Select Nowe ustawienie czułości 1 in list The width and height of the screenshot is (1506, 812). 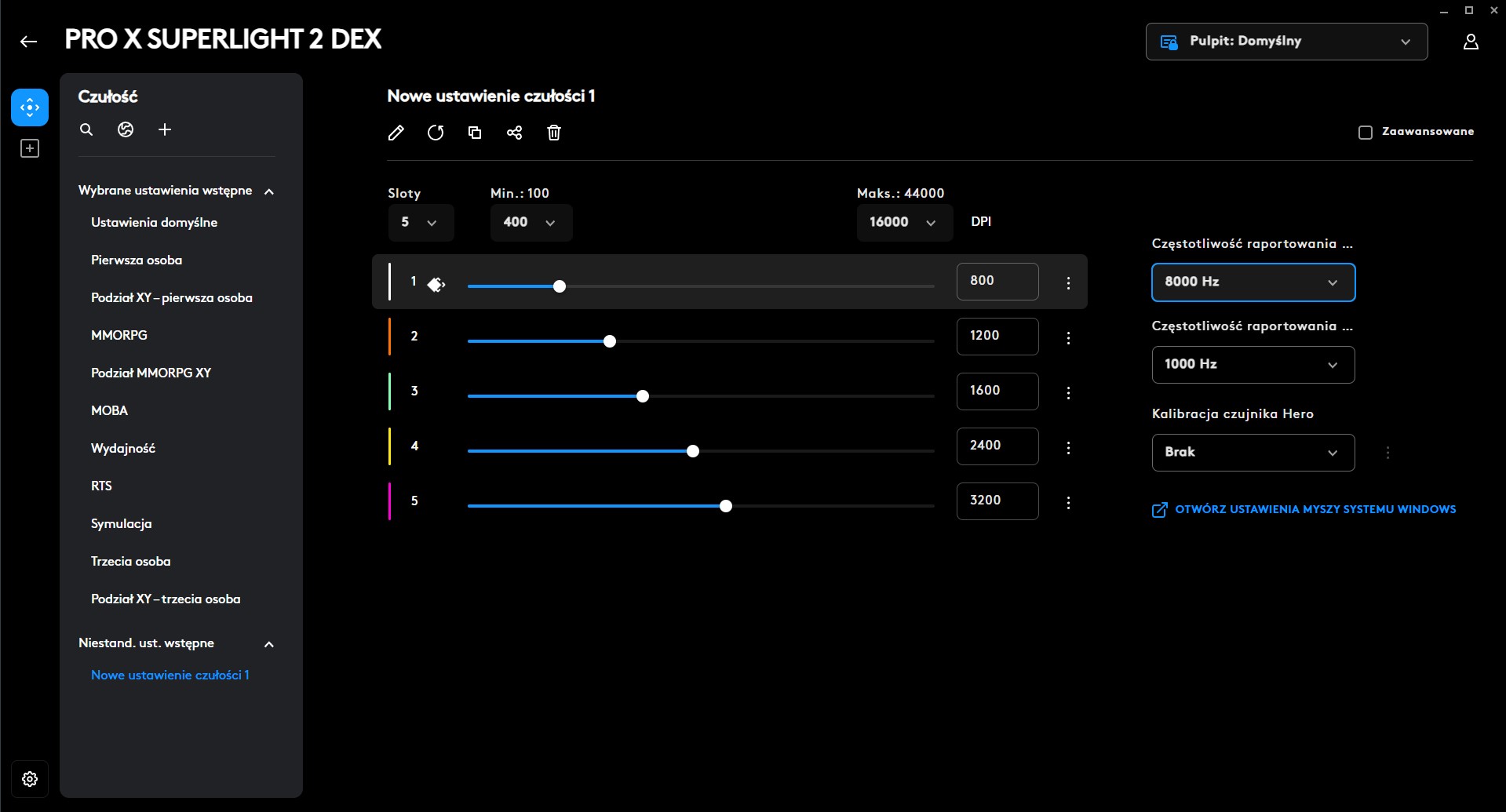170,675
